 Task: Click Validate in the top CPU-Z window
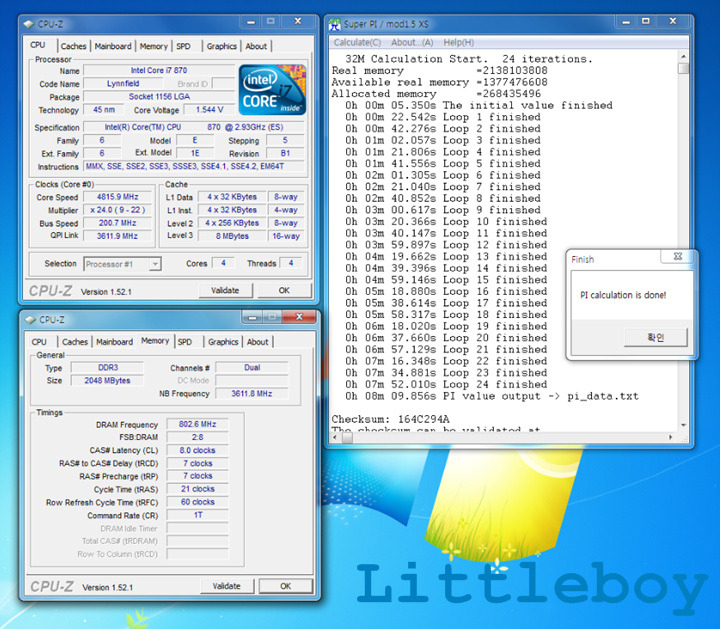point(225,291)
